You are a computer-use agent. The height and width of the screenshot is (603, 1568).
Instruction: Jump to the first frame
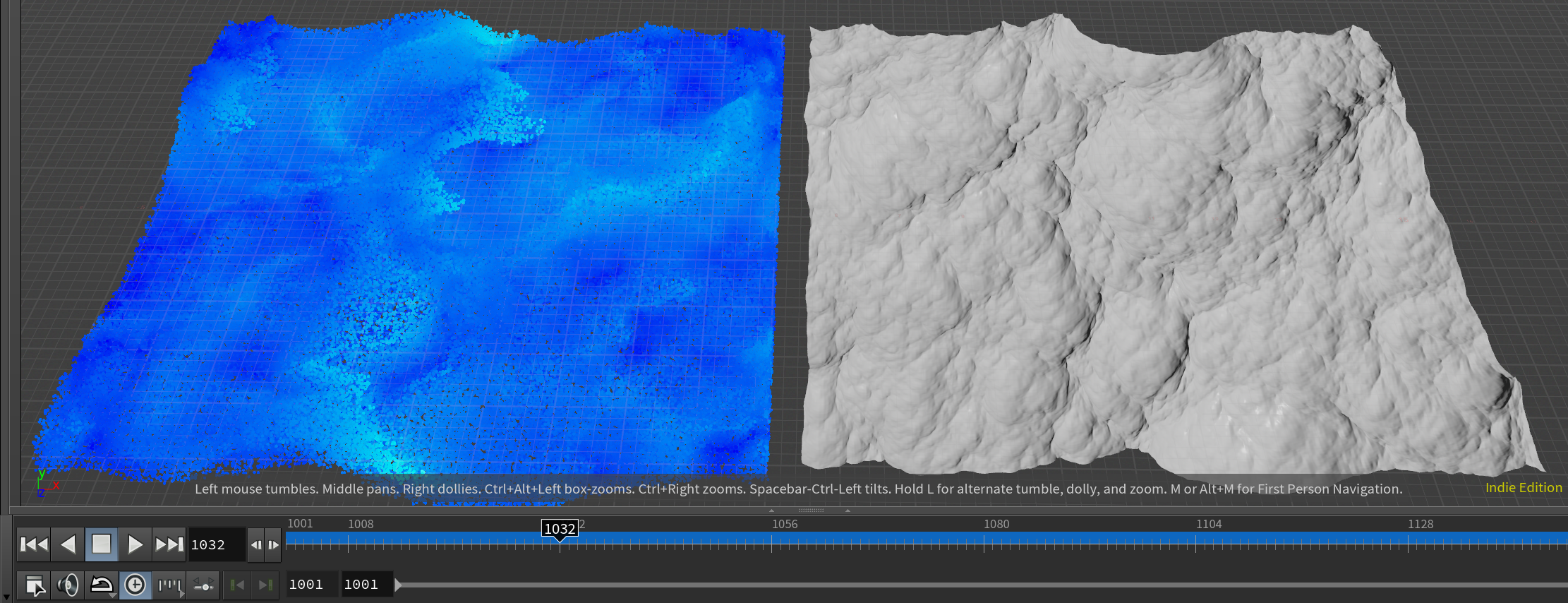(x=34, y=544)
